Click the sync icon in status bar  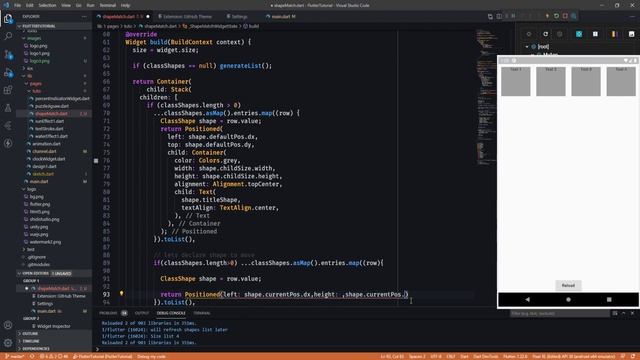coord(32,356)
